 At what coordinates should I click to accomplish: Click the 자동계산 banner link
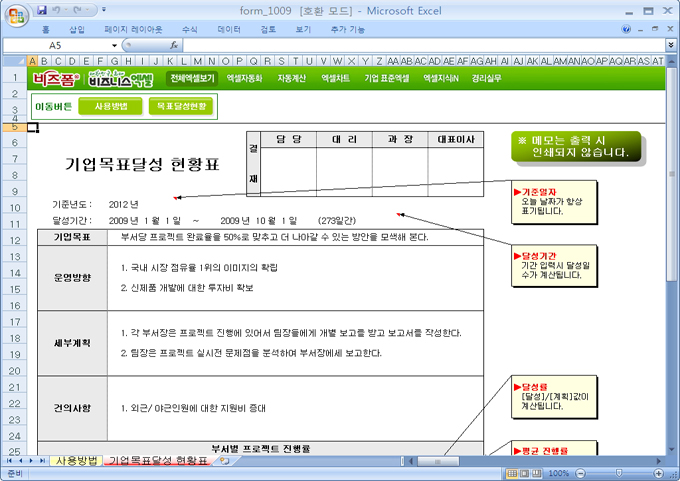pos(291,79)
